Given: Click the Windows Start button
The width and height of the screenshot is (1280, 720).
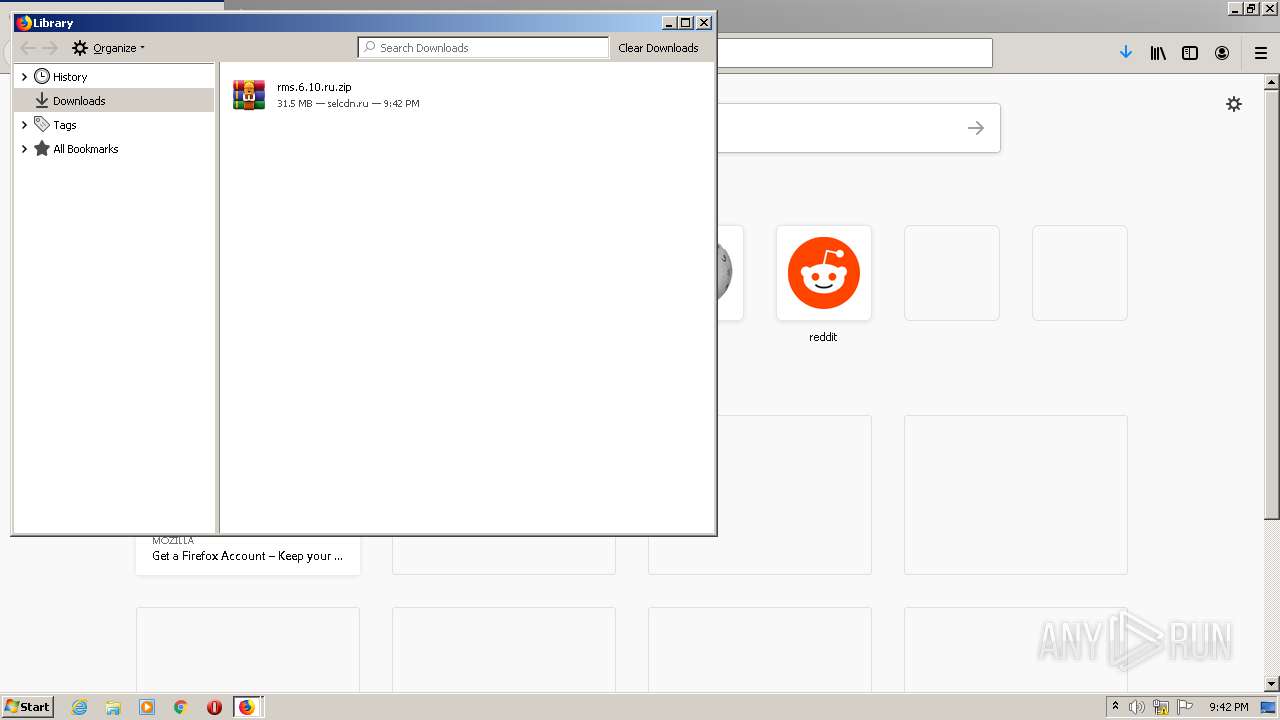Looking at the screenshot, I should point(28,706).
